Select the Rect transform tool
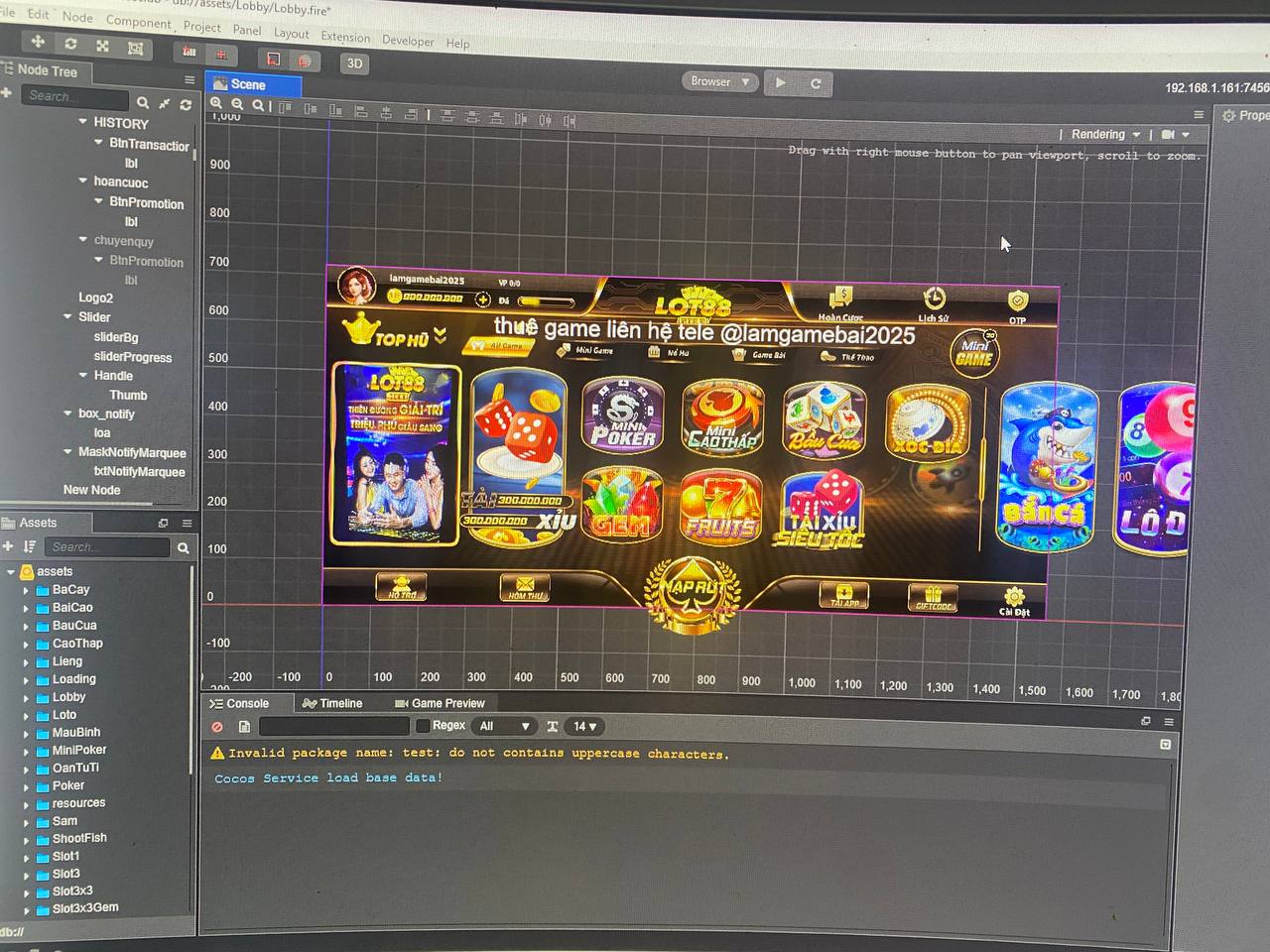This screenshot has height=952, width=1270. pyautogui.click(x=135, y=48)
